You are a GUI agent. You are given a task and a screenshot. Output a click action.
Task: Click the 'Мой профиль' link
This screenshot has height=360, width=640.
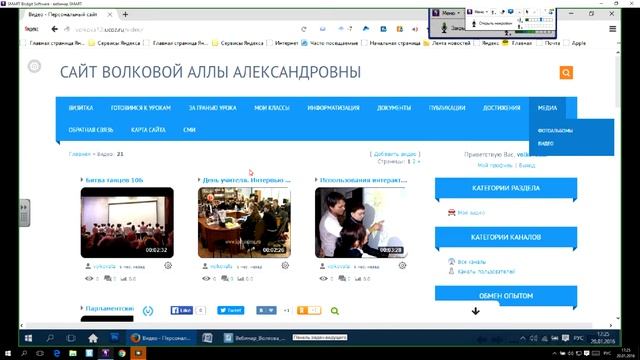click(x=495, y=165)
